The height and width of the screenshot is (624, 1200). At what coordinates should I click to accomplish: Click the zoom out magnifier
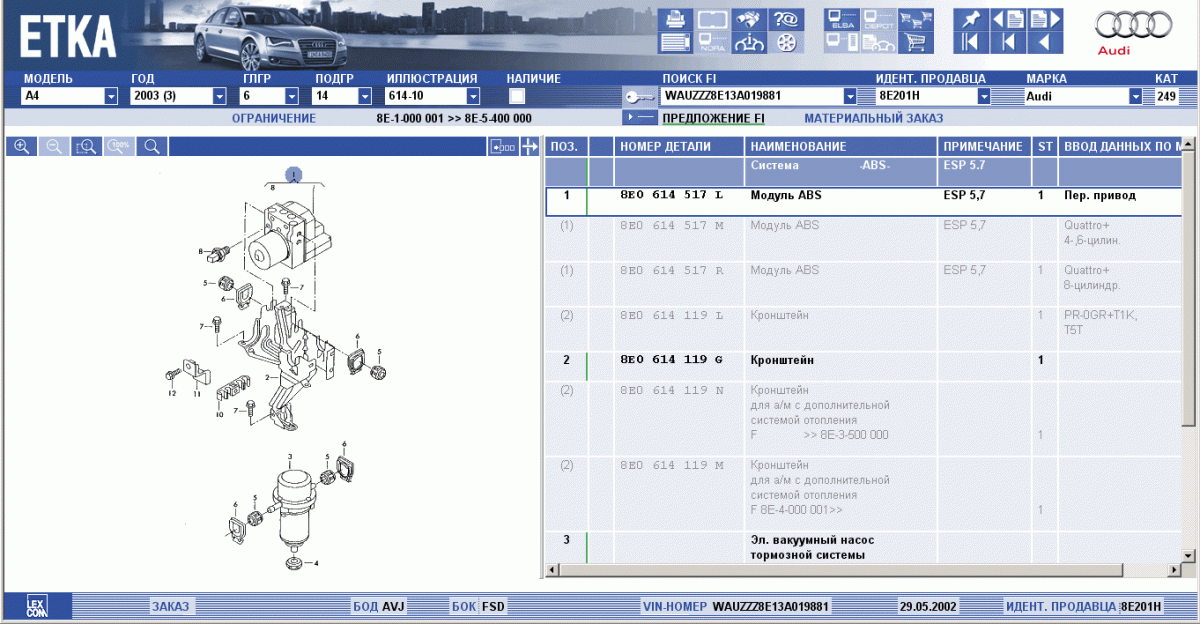click(54, 147)
